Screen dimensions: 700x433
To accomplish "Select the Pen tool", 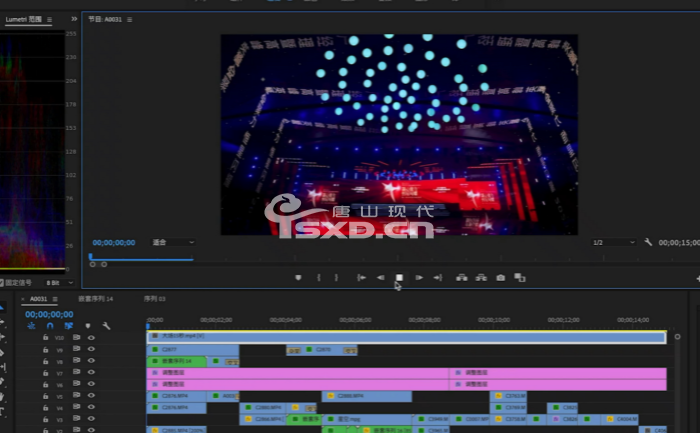I will point(2,382).
